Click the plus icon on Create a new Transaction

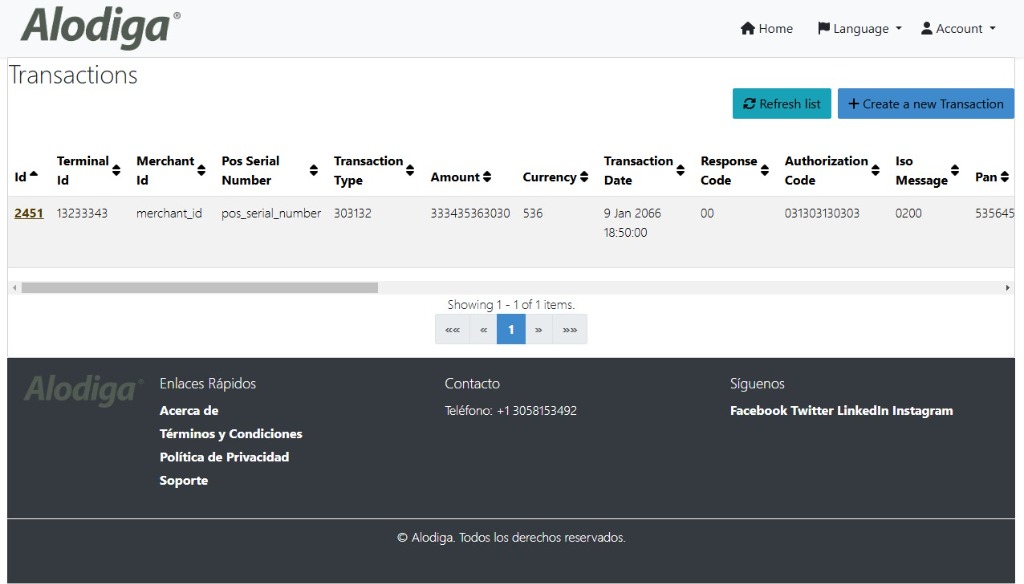click(x=853, y=103)
